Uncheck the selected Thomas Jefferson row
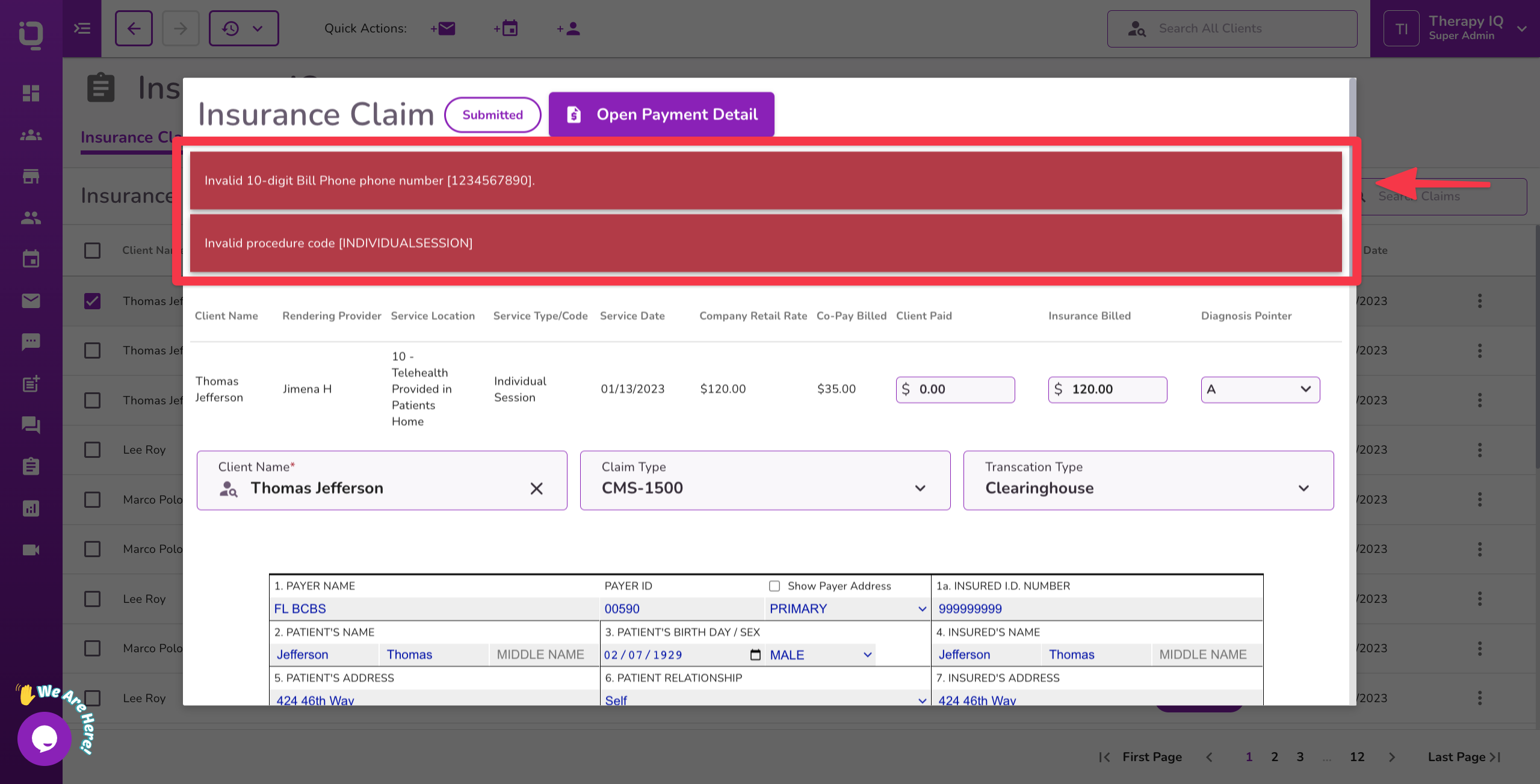The width and height of the screenshot is (1540, 784). click(x=91, y=301)
